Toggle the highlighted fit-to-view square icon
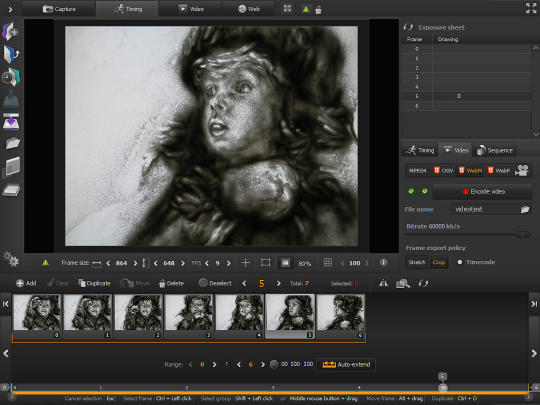The height and width of the screenshot is (405, 540). point(285,263)
